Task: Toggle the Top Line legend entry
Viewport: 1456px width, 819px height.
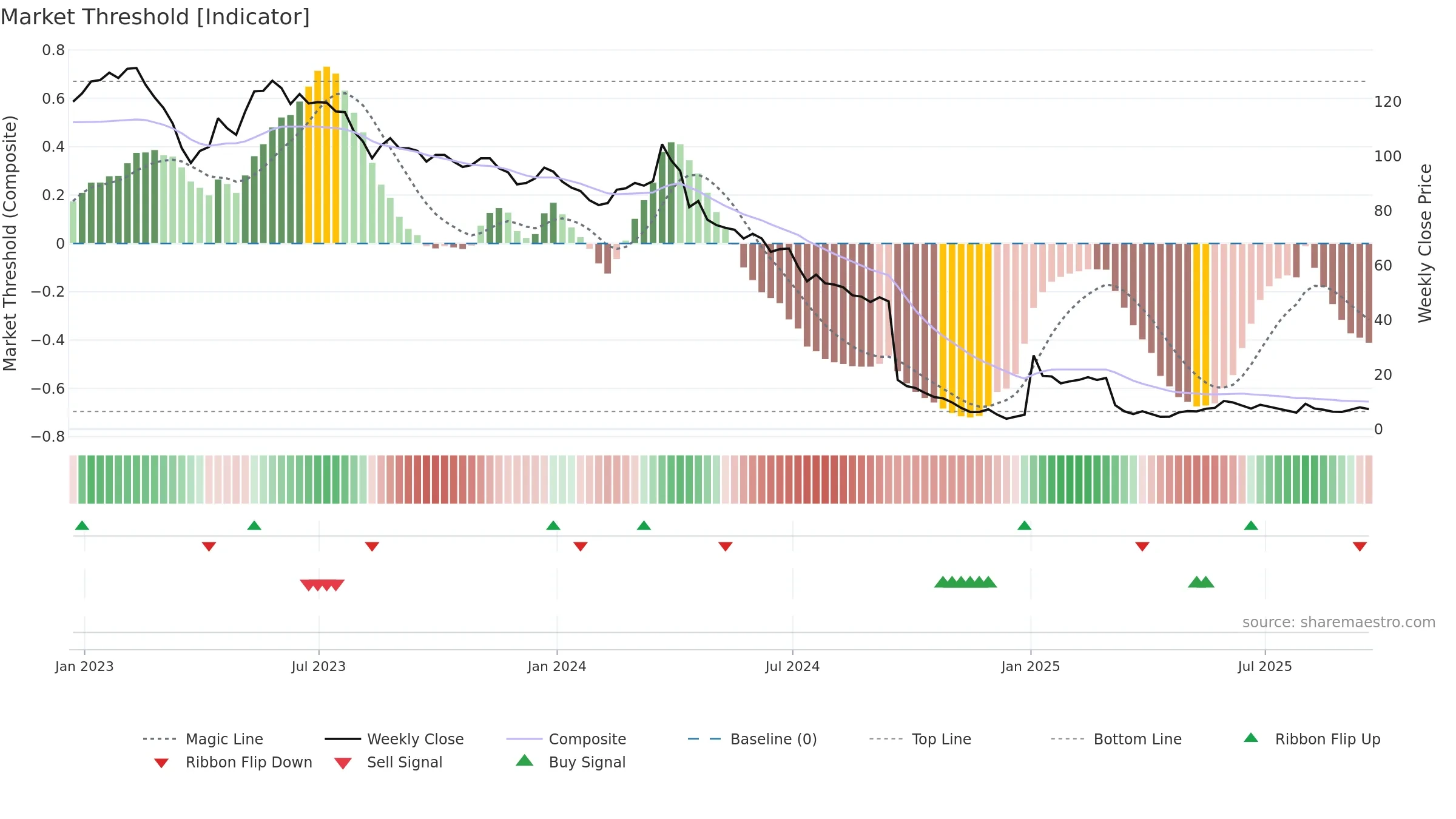Action: [920, 739]
